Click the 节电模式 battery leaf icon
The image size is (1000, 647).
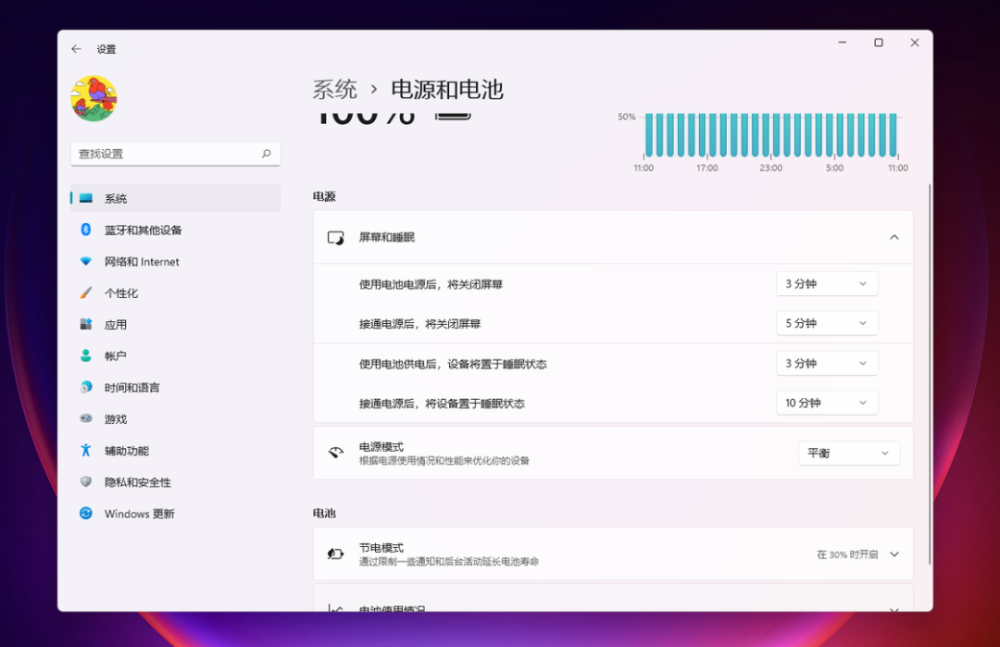pos(335,554)
